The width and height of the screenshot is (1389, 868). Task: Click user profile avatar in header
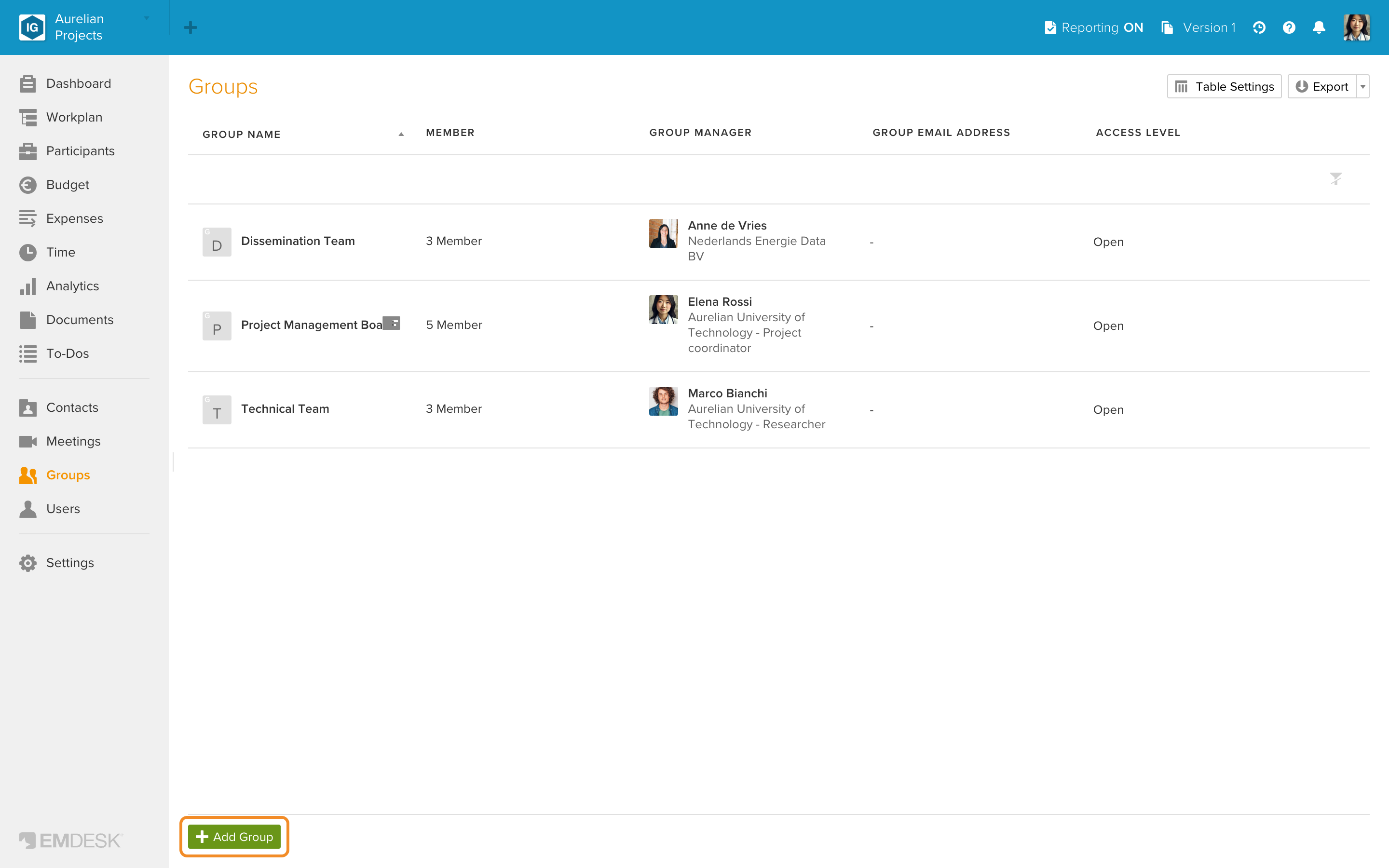pos(1356,27)
